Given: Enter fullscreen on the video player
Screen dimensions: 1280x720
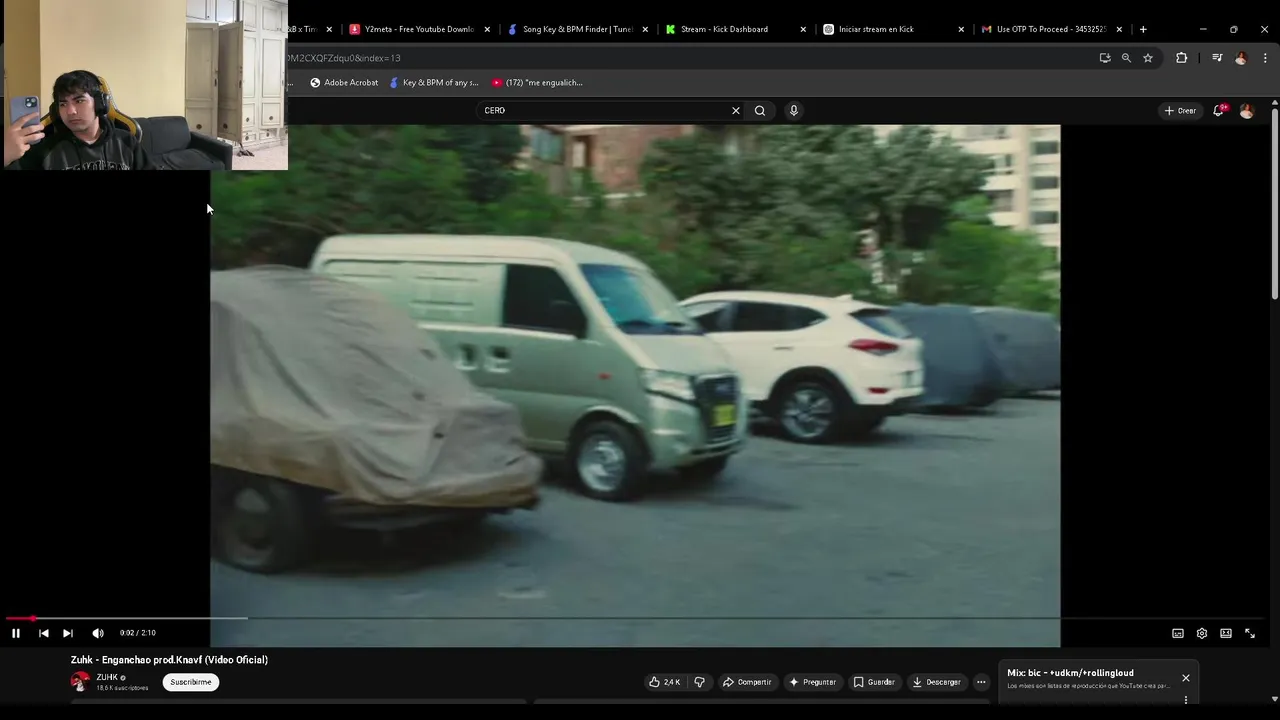Looking at the screenshot, I should point(1250,633).
